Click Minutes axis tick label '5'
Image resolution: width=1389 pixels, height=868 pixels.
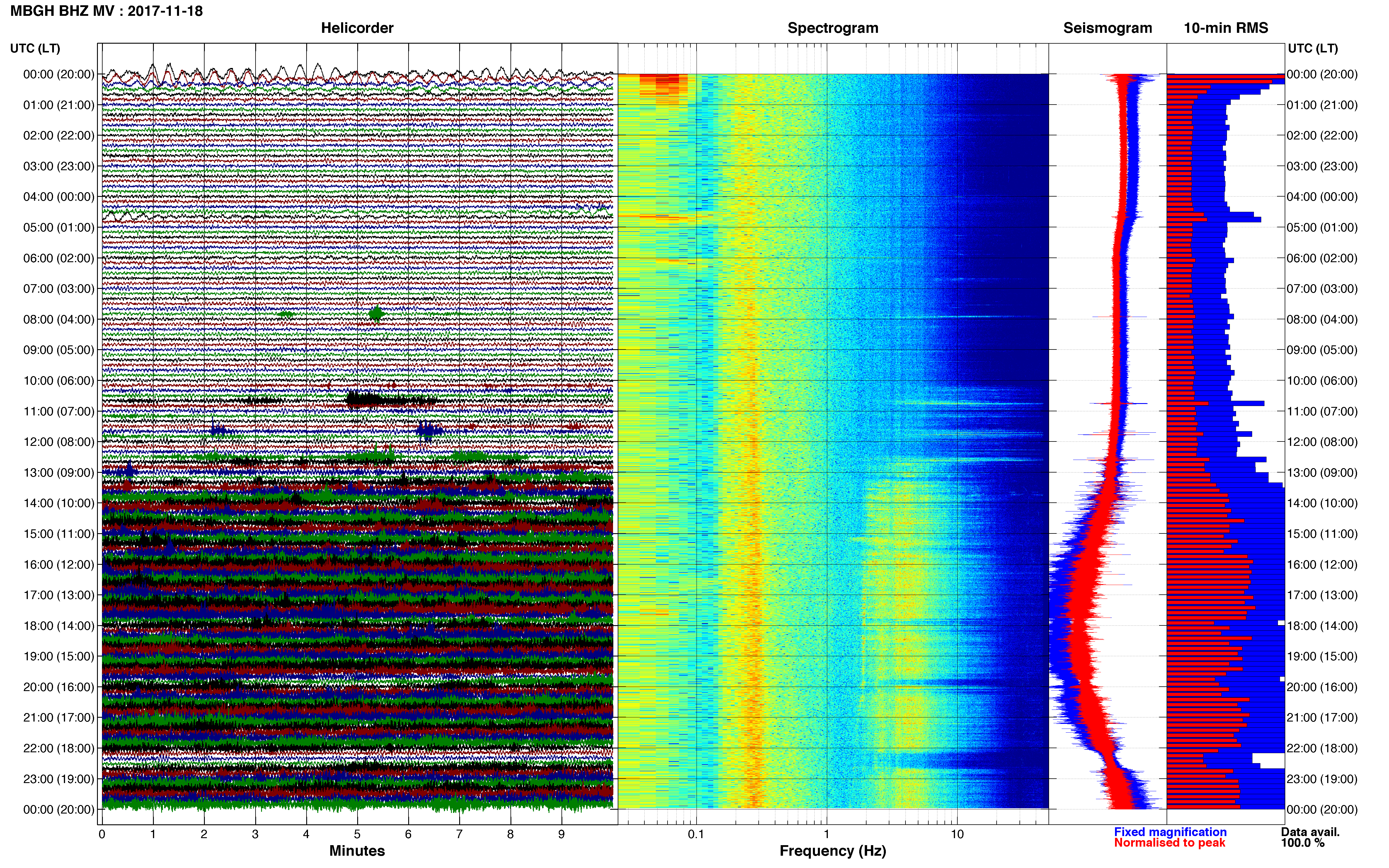pos(357,835)
